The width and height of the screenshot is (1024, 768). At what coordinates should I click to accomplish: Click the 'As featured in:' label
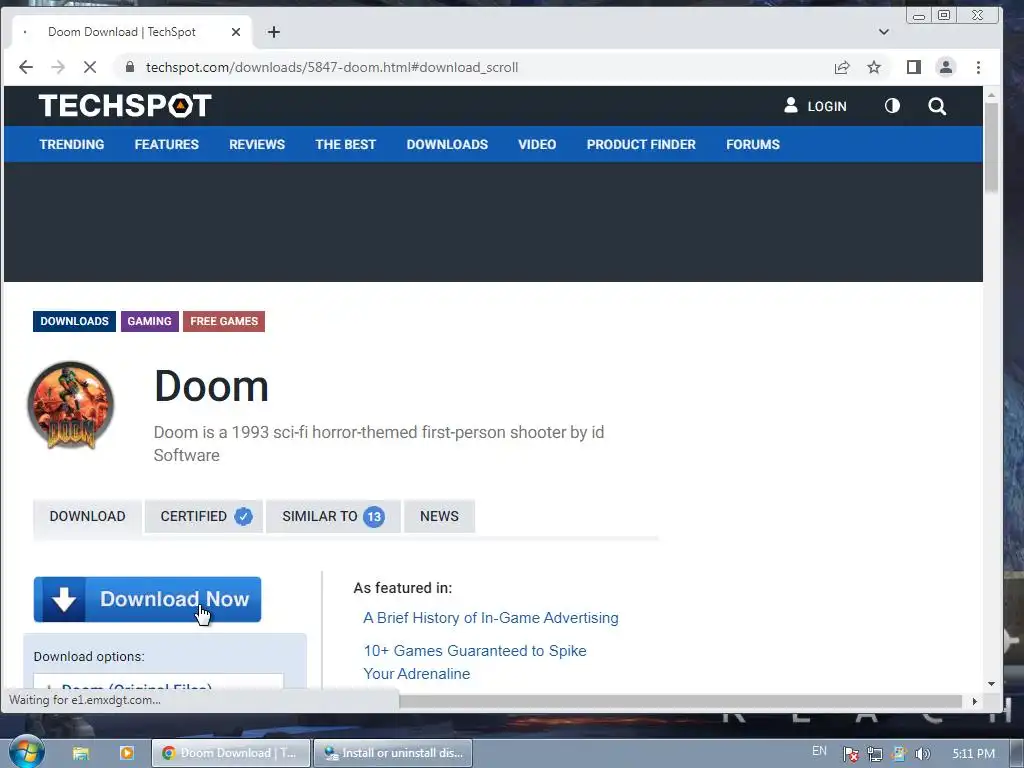coord(403,588)
